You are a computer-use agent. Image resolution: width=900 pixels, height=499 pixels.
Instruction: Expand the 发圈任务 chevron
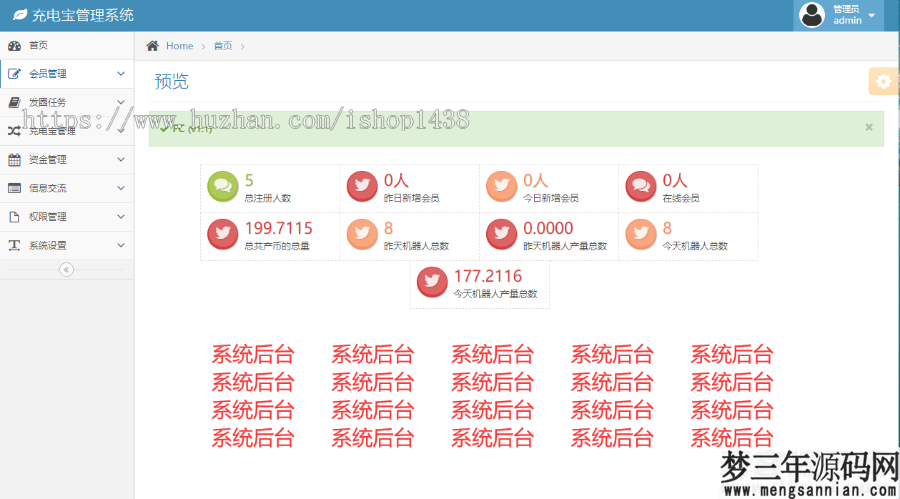(x=121, y=102)
